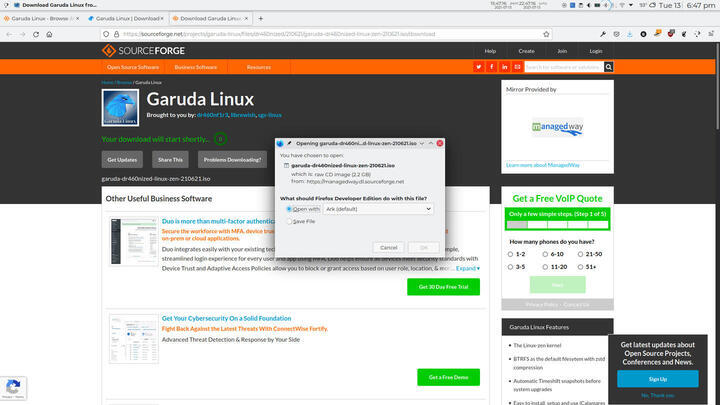The height and width of the screenshot is (405, 720).
Task: Click the Cancel button in download dialog
Action: click(388, 248)
